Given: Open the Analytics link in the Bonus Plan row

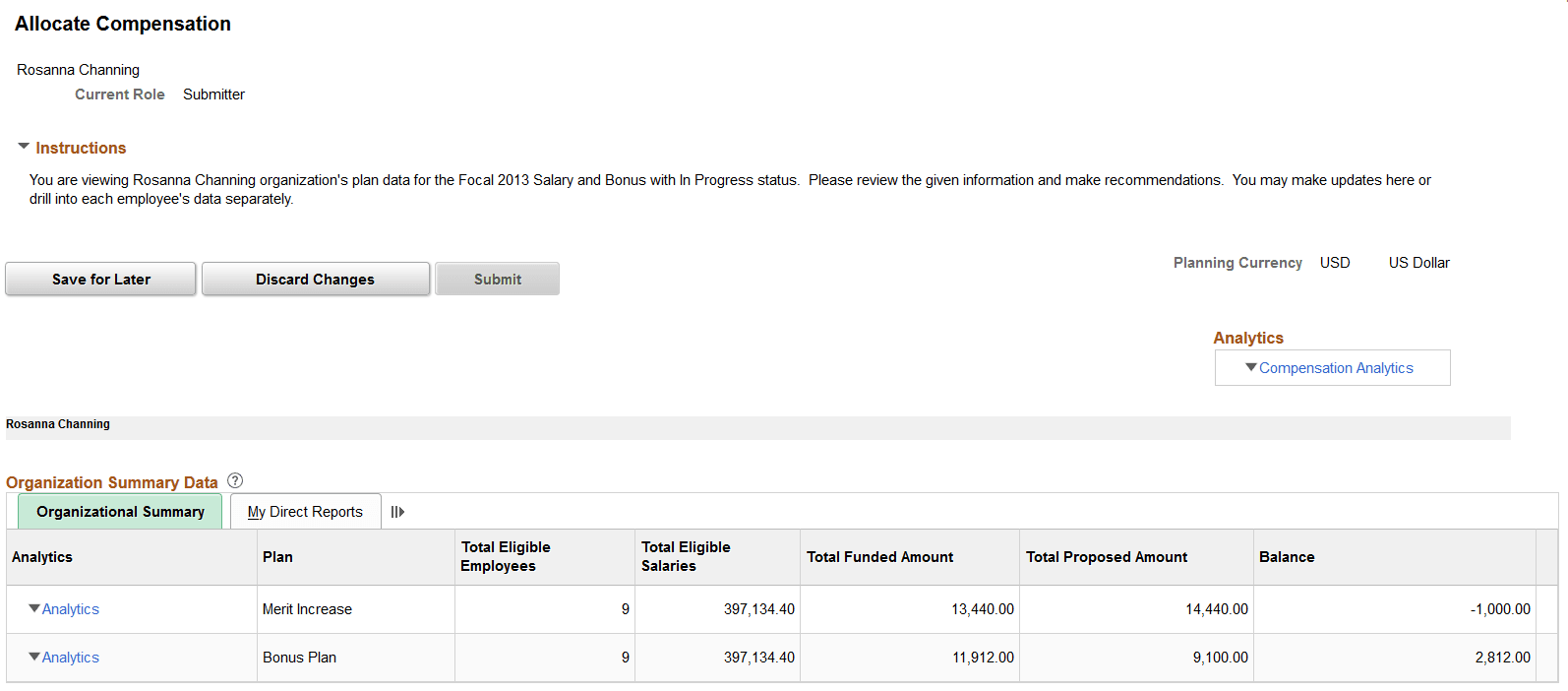Looking at the screenshot, I should pyautogui.click(x=70, y=657).
